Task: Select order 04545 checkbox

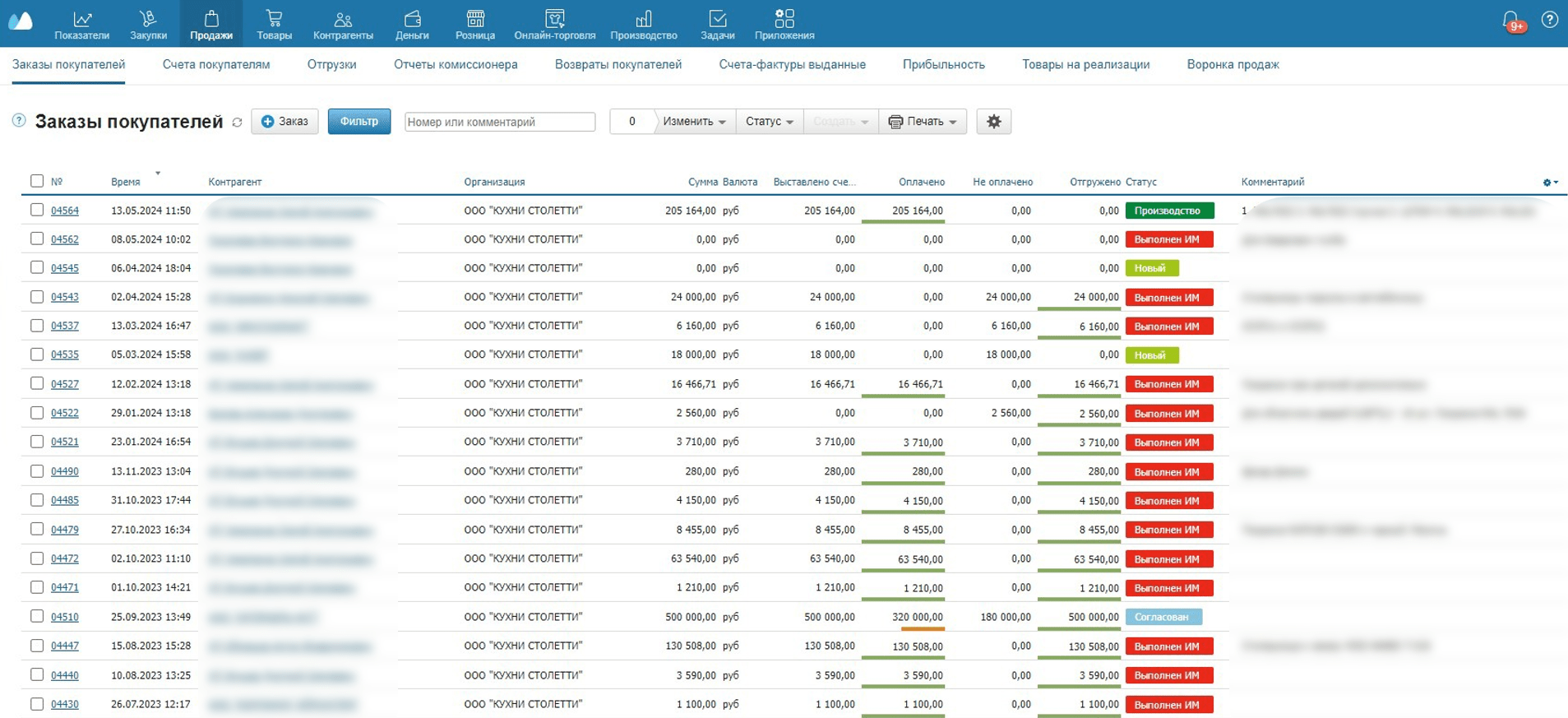Action: click(x=37, y=267)
